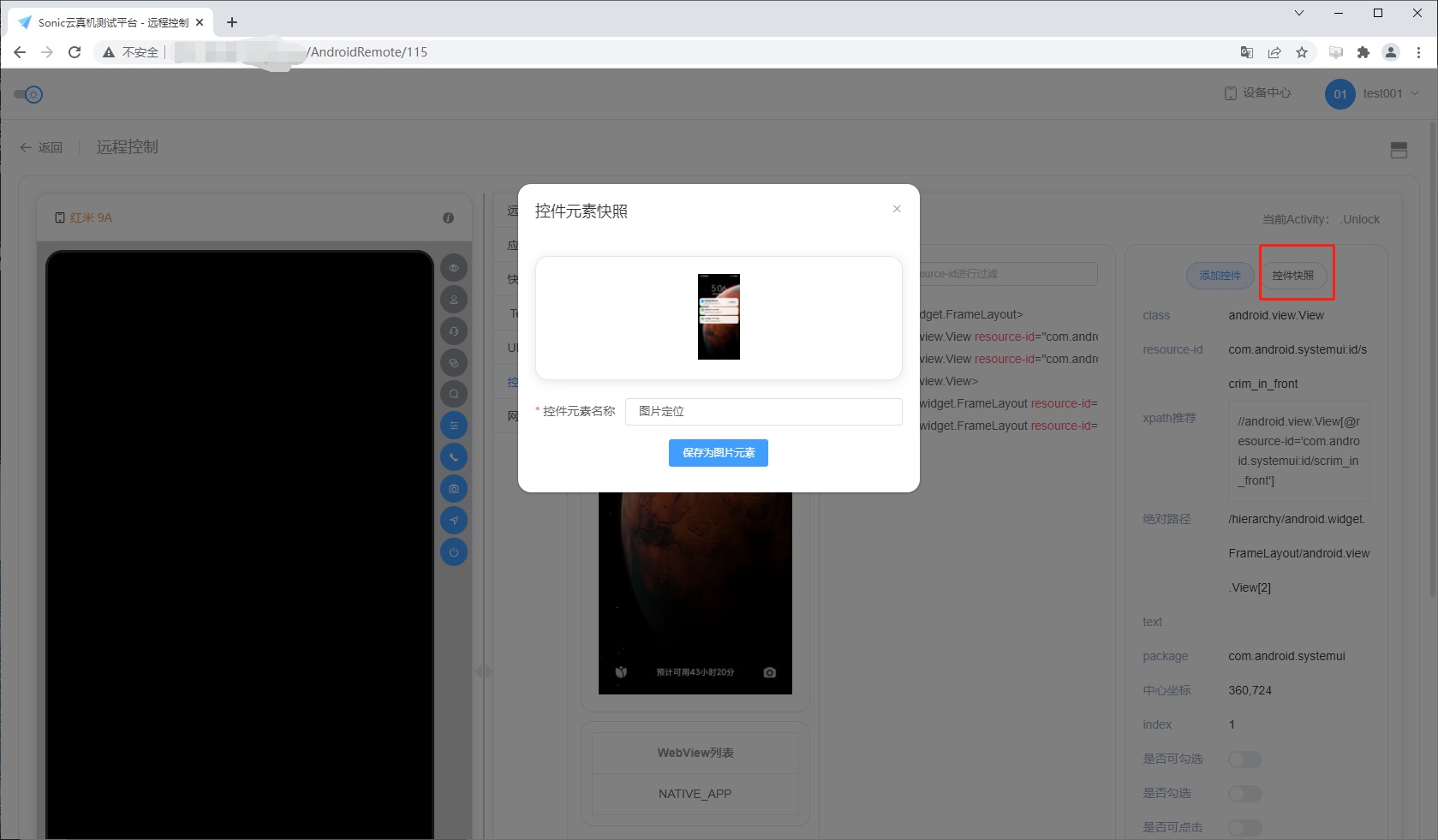Navigate back in the browser
The image size is (1438, 840).
pyautogui.click(x=20, y=52)
